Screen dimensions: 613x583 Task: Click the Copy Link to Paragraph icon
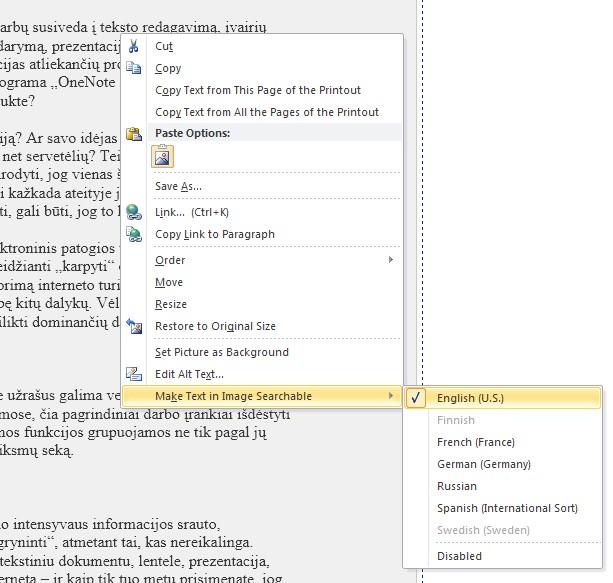134,234
